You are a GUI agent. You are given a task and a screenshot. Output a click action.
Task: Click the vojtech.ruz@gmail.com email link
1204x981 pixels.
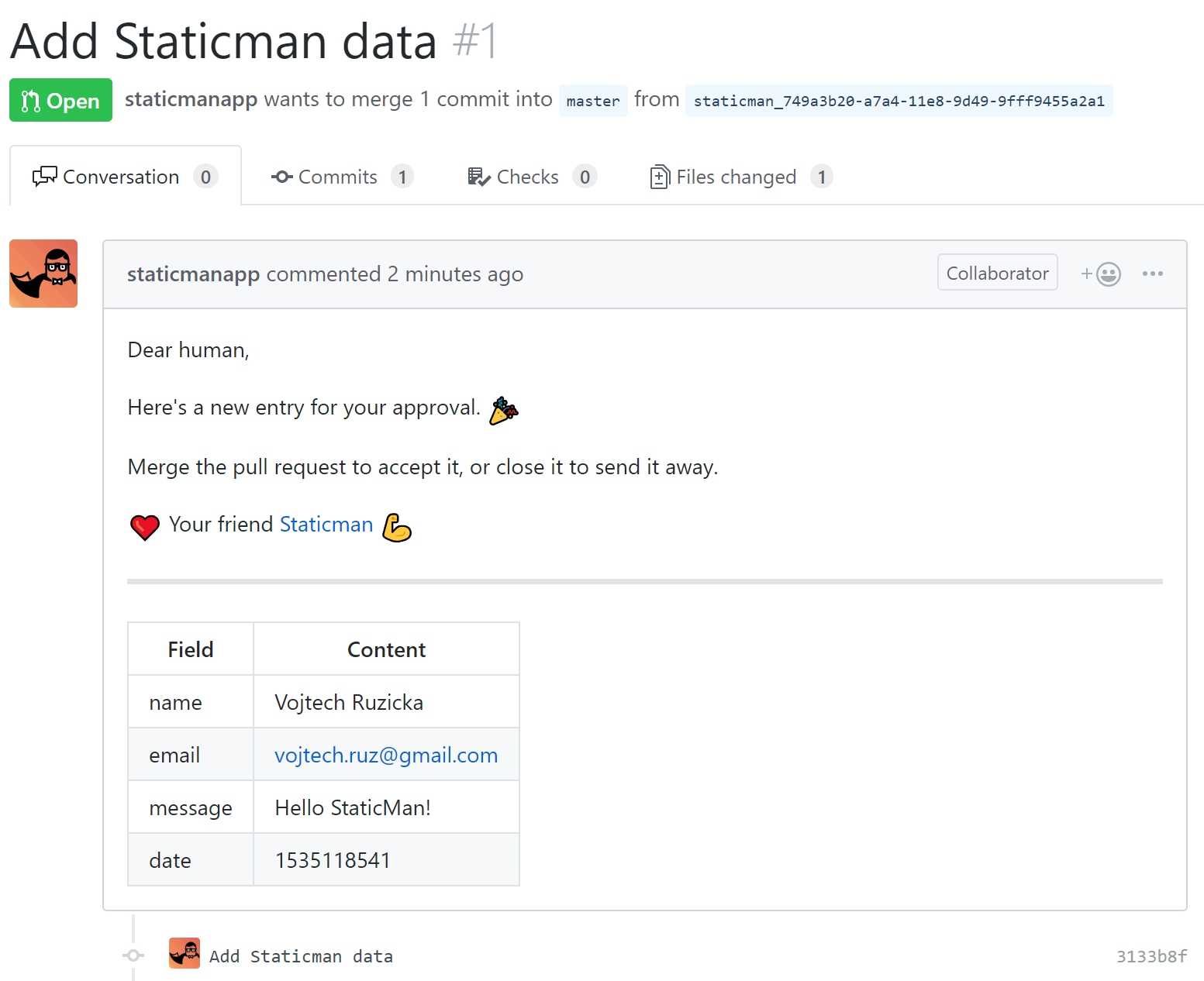(386, 756)
